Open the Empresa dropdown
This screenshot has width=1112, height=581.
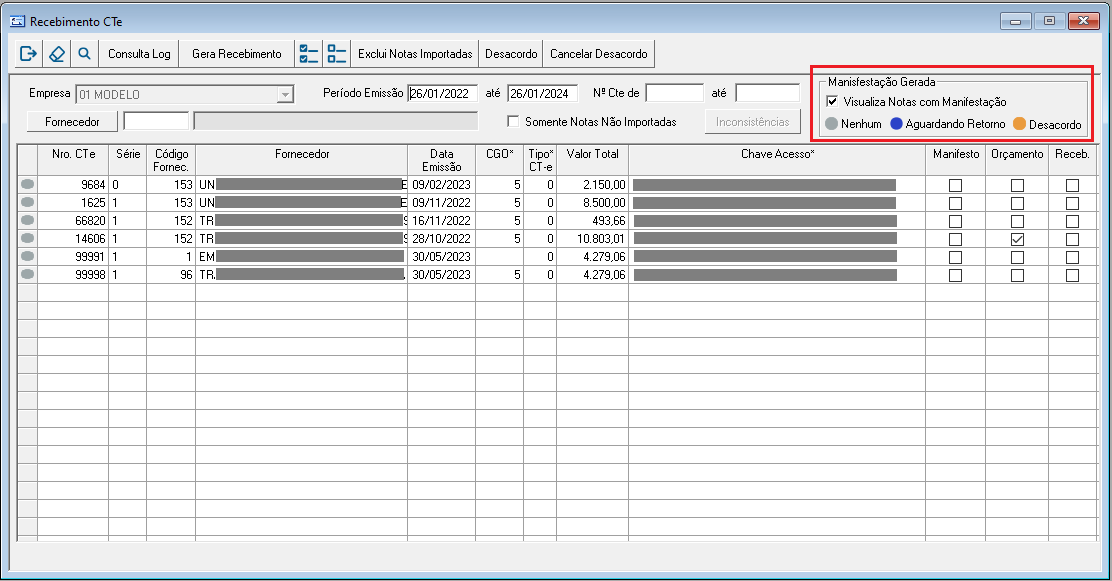point(285,94)
